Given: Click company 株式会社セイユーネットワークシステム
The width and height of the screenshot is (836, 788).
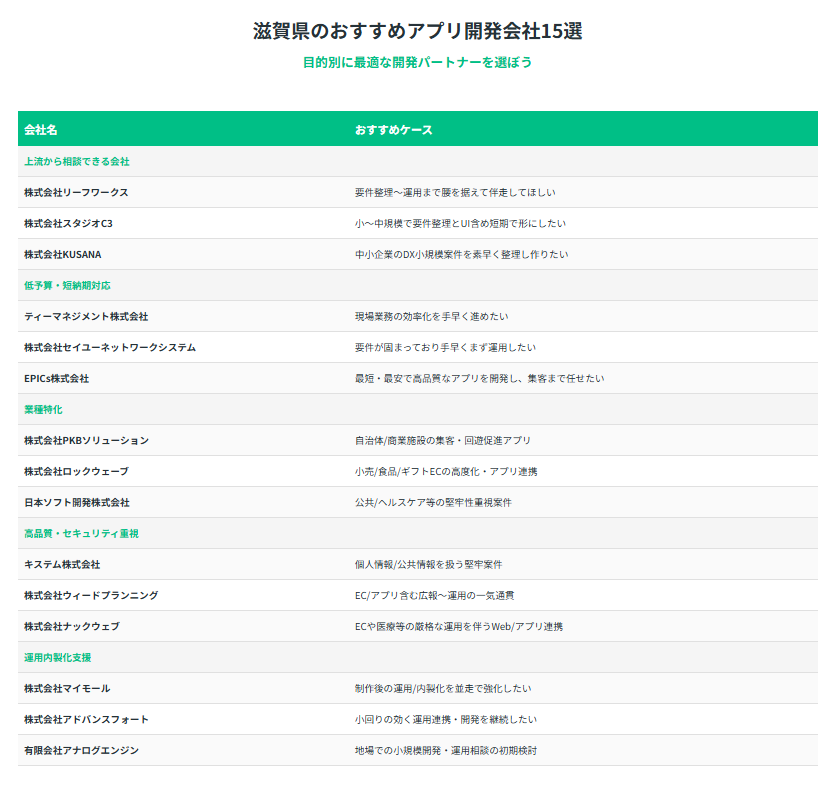Looking at the screenshot, I should [110, 348].
